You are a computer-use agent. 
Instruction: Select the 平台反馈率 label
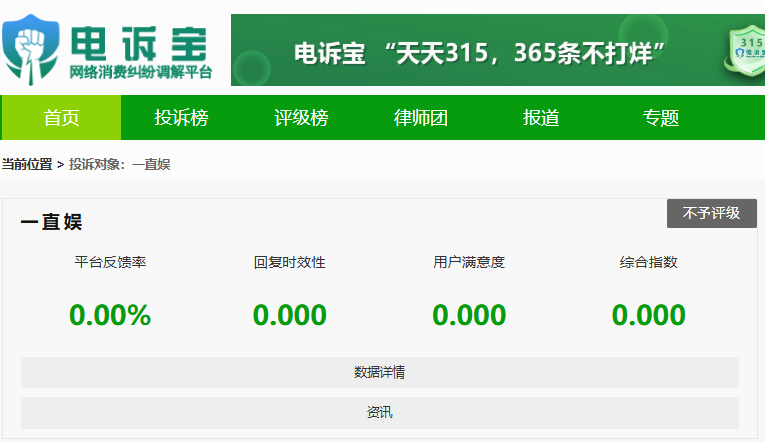click(110, 262)
